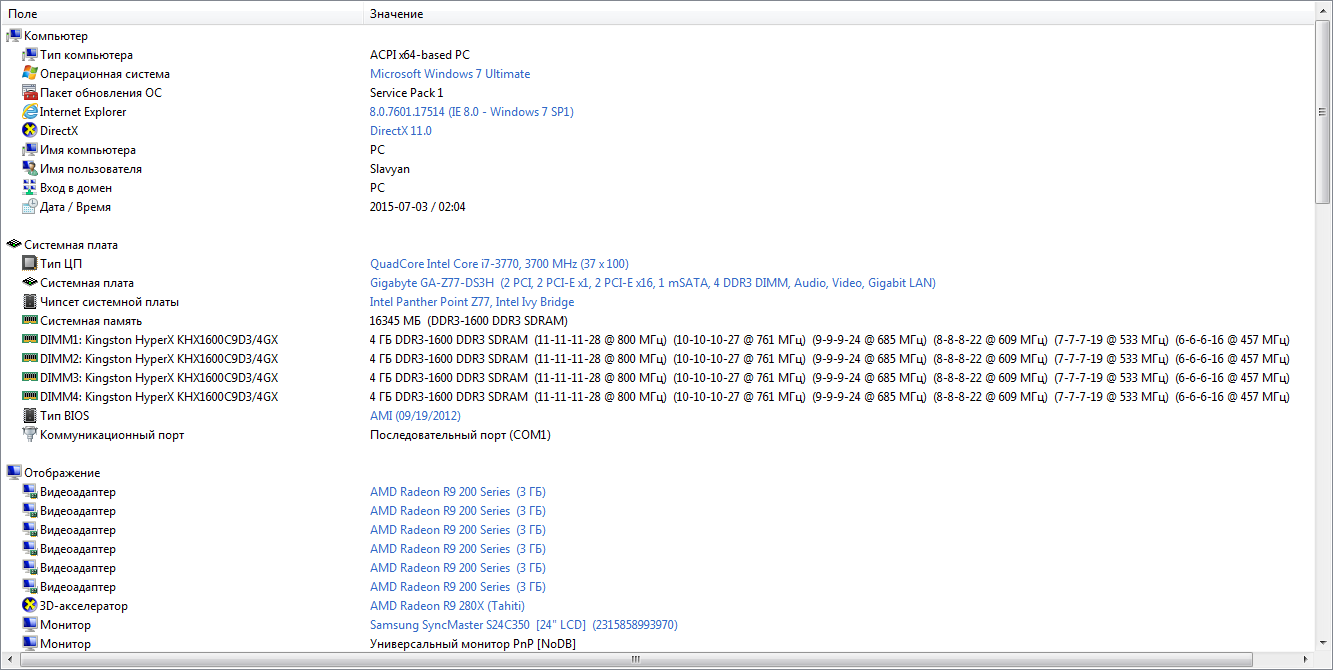
Task: Open the QuadCore Intel Core i7-3770 link
Action: (499, 264)
